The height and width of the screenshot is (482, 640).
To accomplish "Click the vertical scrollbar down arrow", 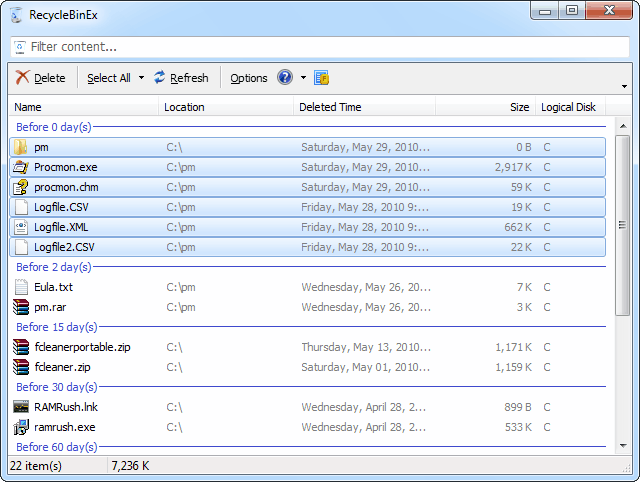I will tap(623, 445).
